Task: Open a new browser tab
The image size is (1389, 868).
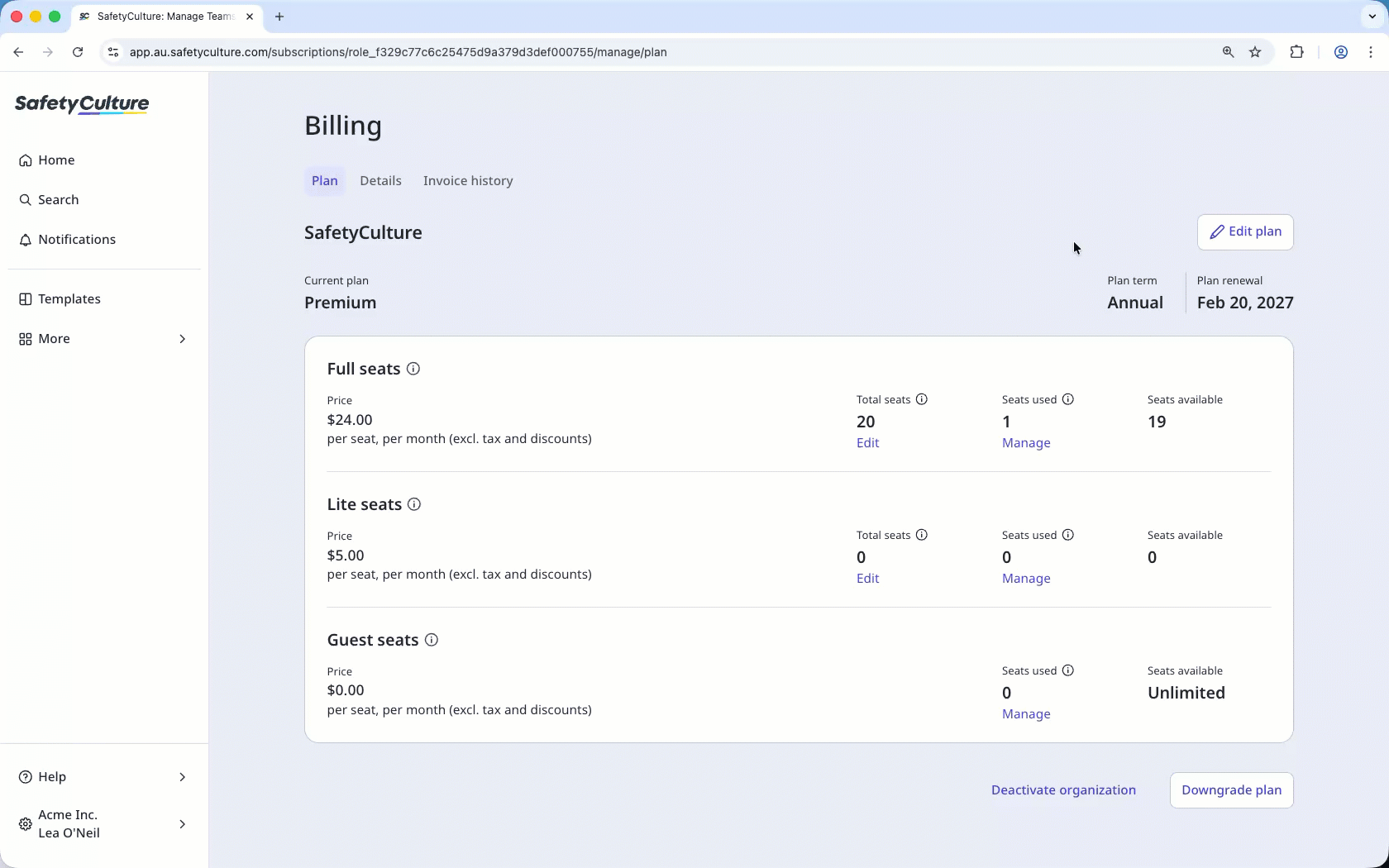Action: [x=279, y=17]
